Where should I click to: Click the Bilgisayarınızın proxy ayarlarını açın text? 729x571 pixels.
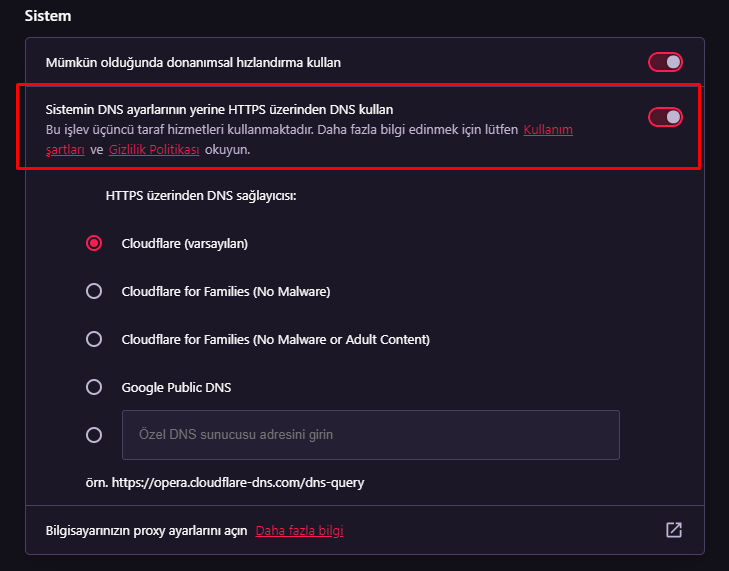(146, 530)
